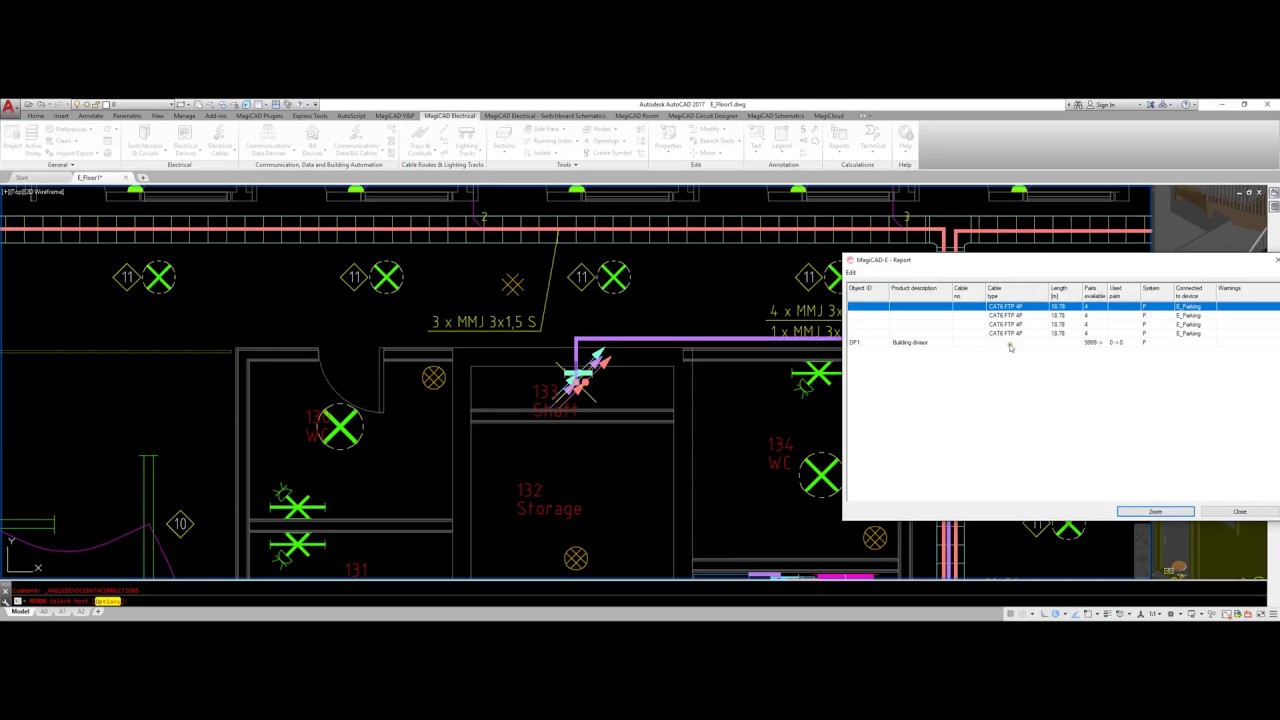Select the Text annotation tool

tap(756, 140)
